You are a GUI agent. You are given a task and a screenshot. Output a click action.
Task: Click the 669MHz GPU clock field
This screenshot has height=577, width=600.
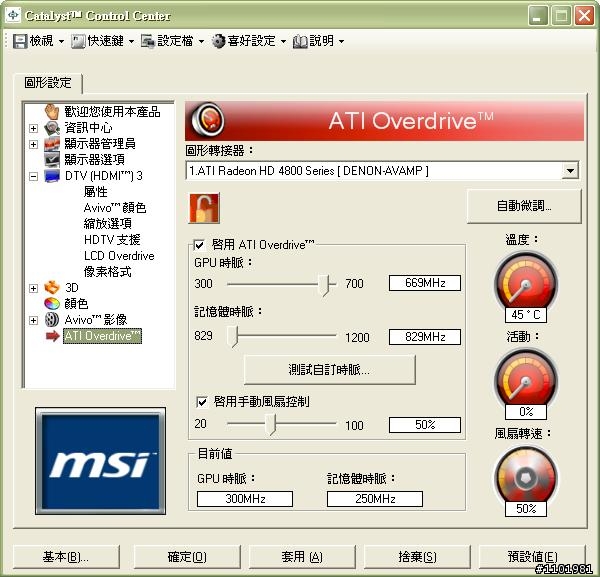pos(425,283)
